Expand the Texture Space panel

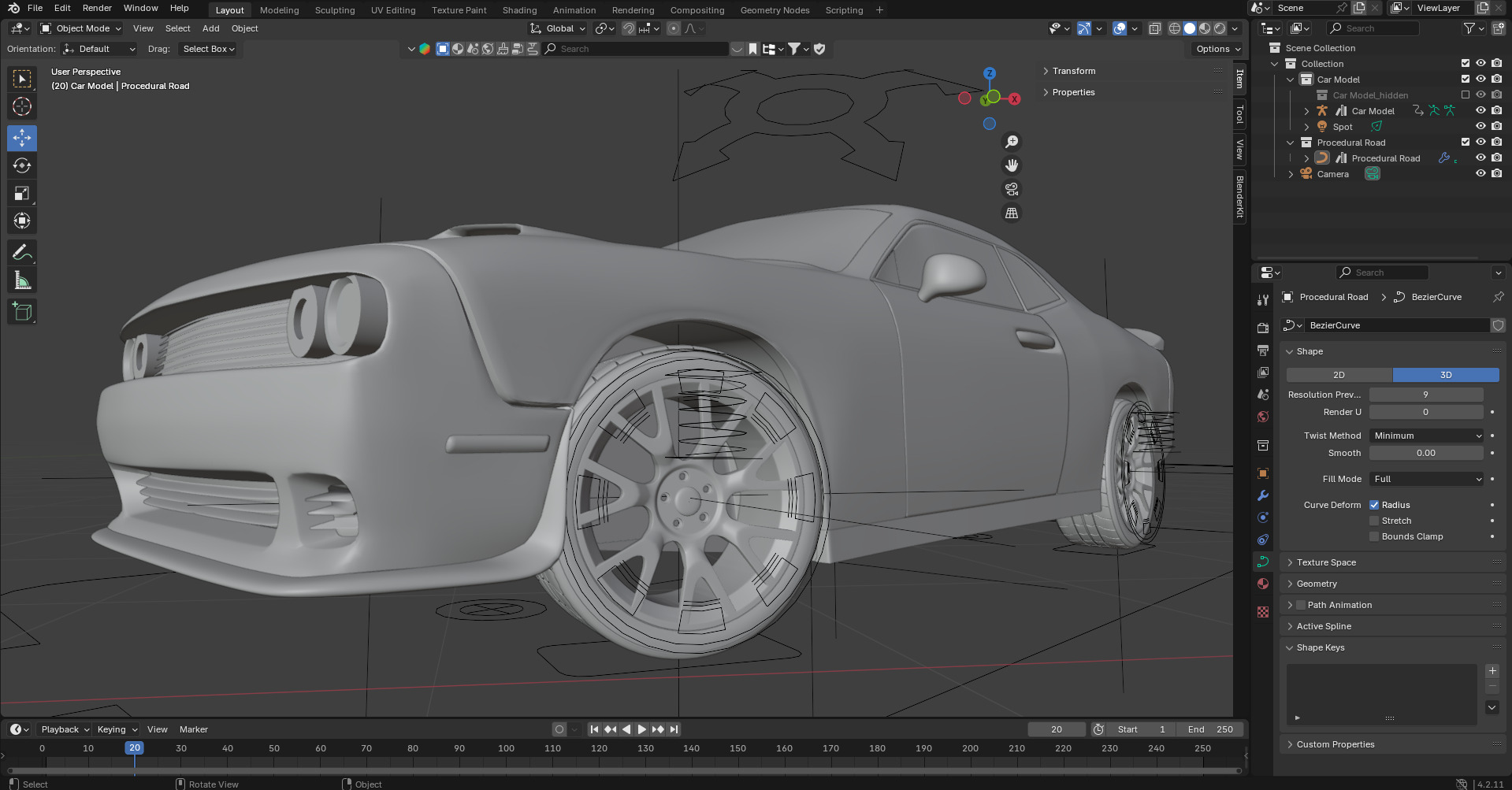[1326, 562]
